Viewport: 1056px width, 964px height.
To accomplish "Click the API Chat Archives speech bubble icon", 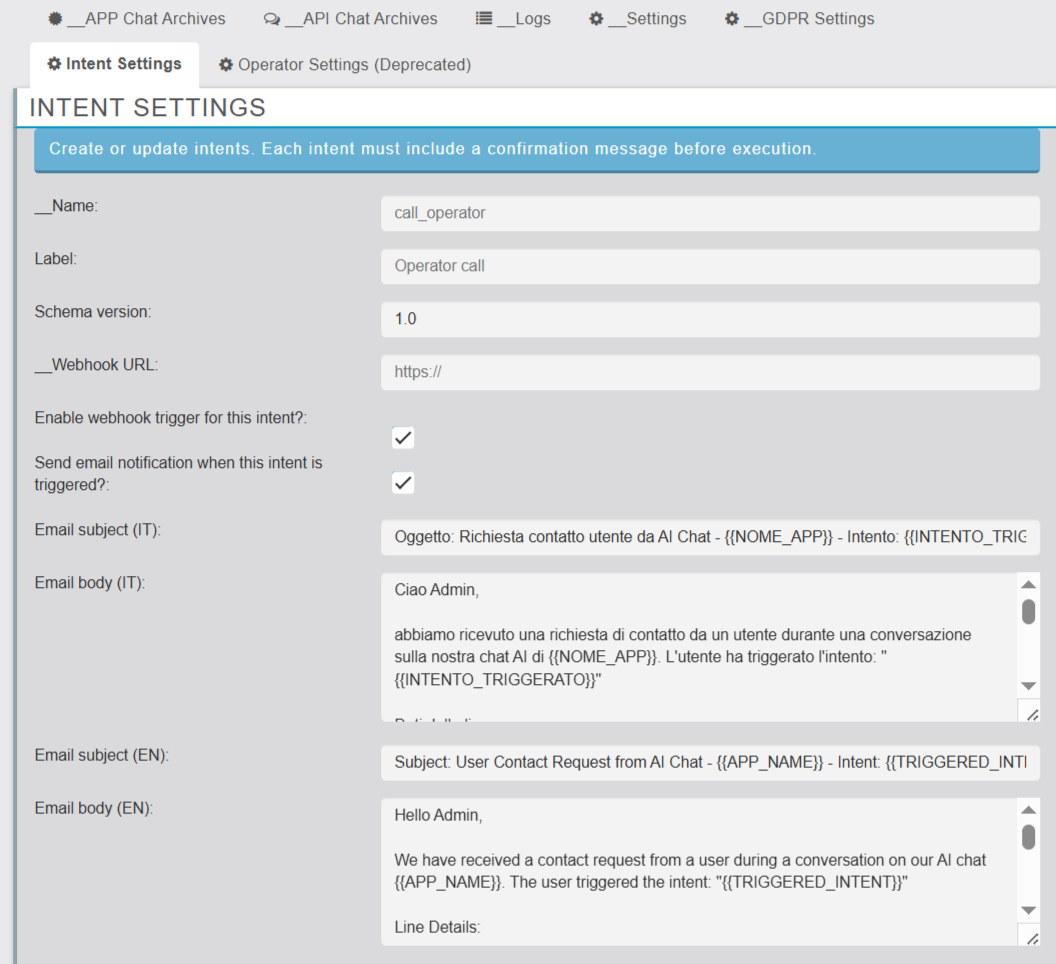I will click(272, 19).
